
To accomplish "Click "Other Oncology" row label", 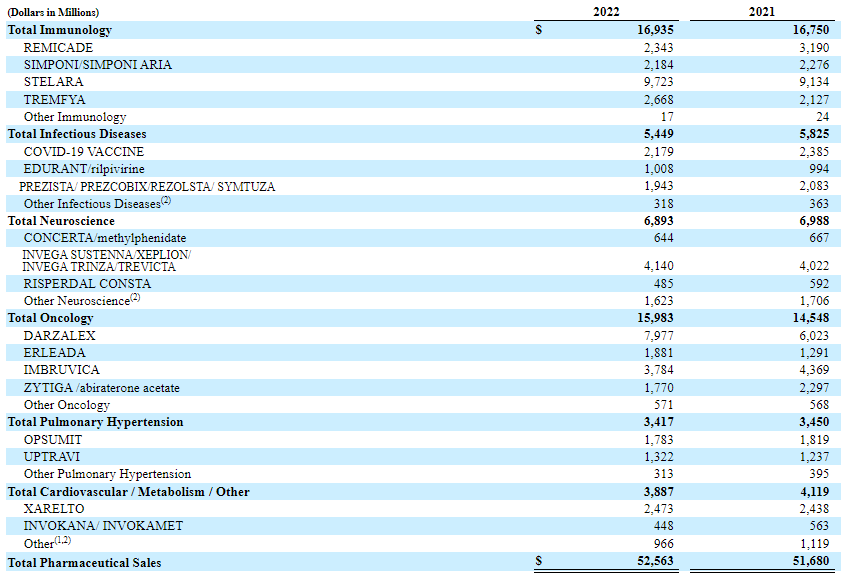I will click(x=67, y=405).
